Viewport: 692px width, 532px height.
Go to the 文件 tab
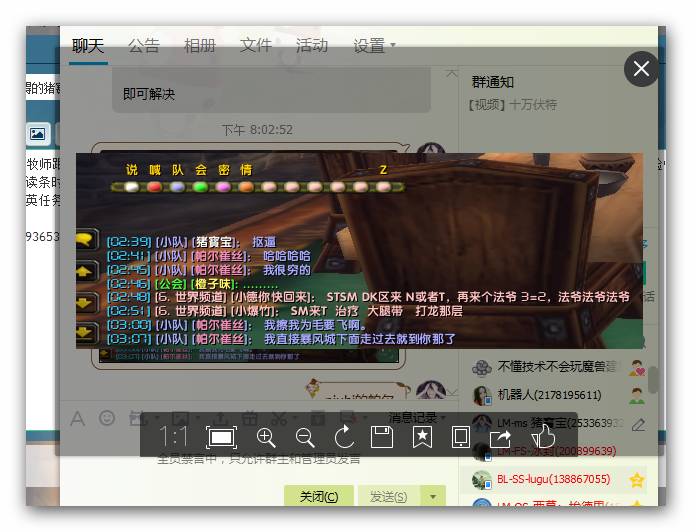tap(256, 45)
